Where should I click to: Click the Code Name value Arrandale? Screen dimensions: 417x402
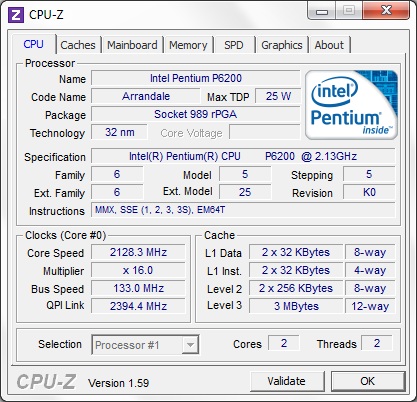tap(146, 96)
